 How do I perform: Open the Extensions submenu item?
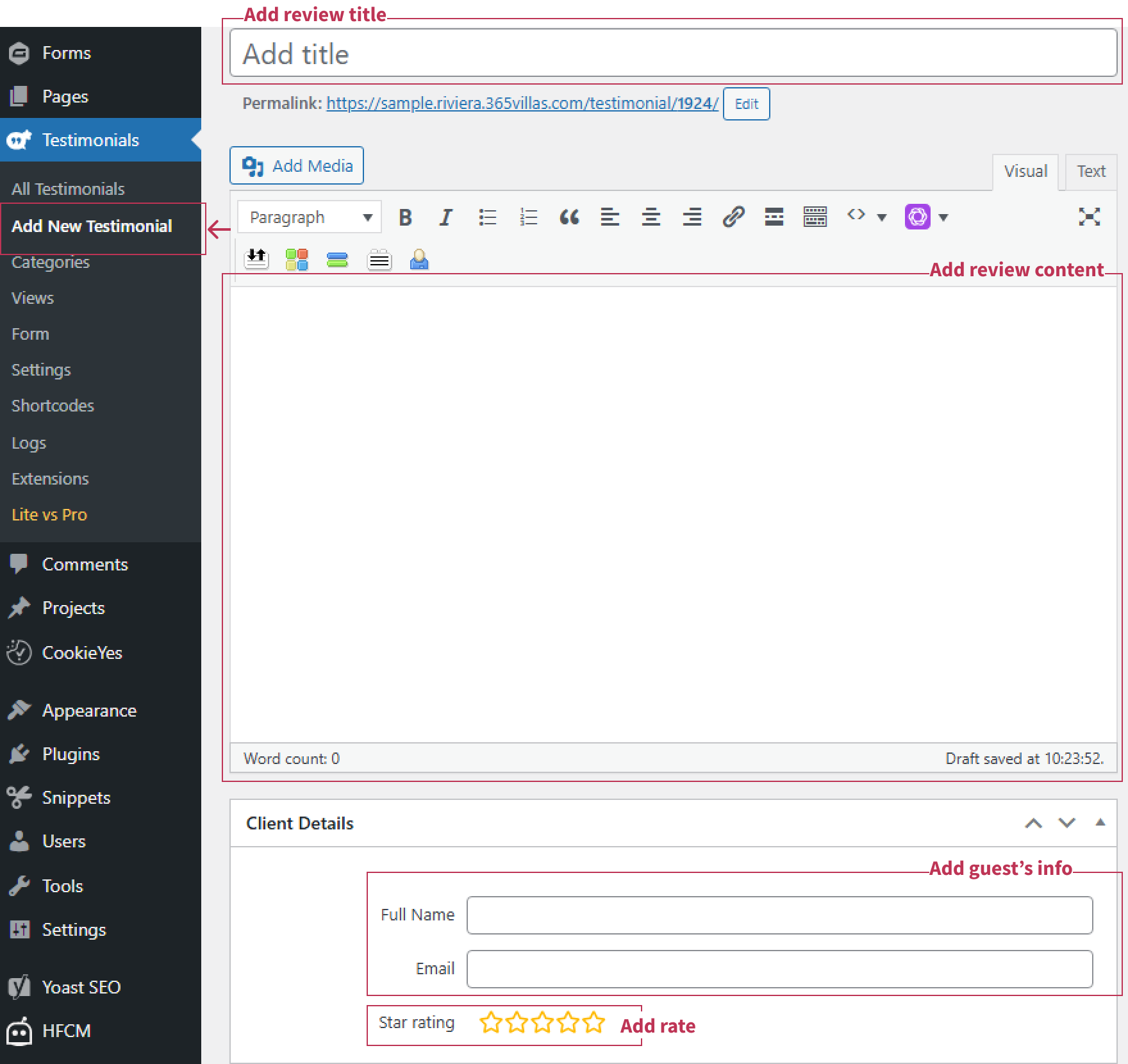point(50,479)
